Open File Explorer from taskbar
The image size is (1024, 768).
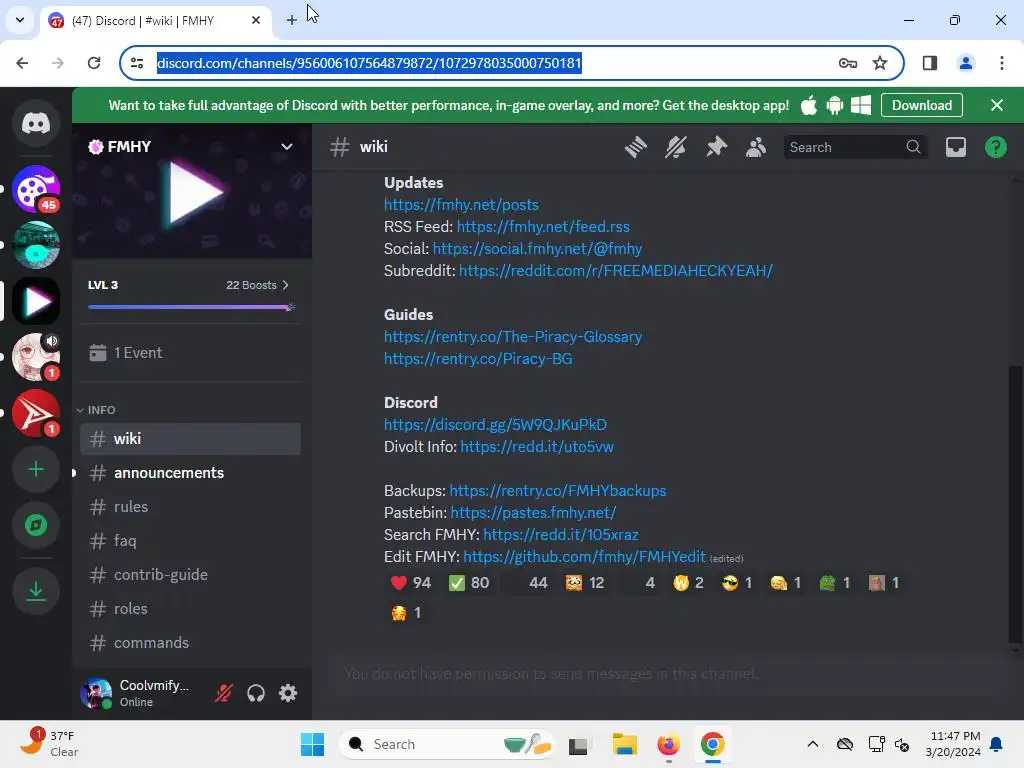click(624, 744)
